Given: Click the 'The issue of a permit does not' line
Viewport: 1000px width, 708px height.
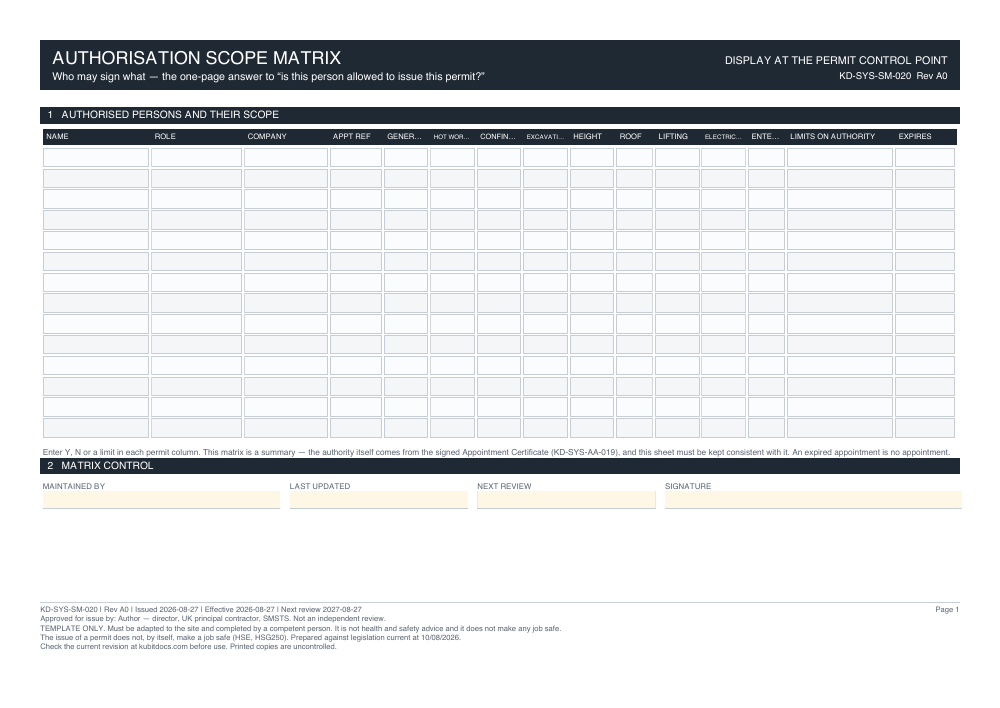Looking at the screenshot, I should (x=250, y=637).
